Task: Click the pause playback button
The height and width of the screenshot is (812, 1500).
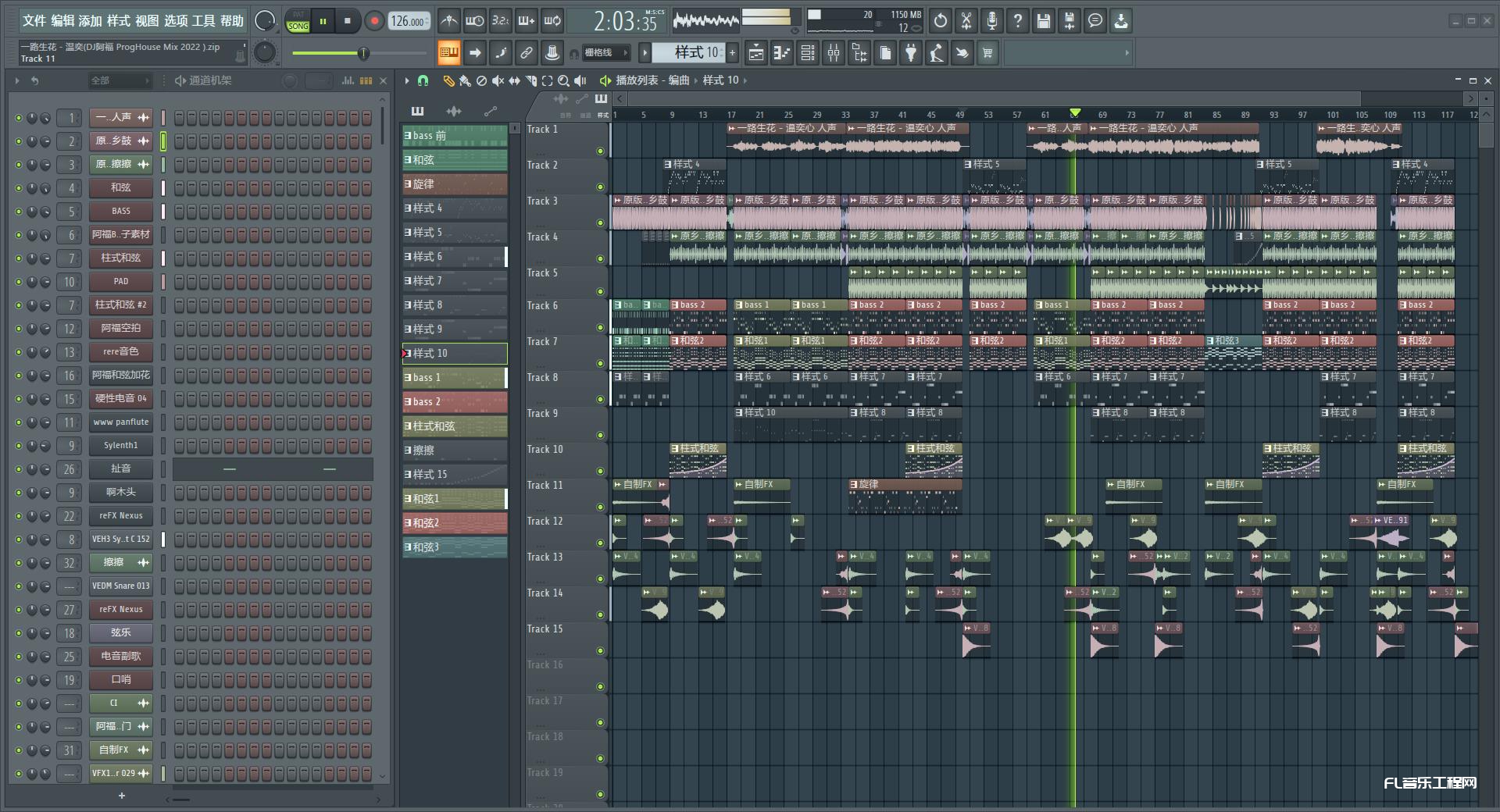Action: pos(323,21)
